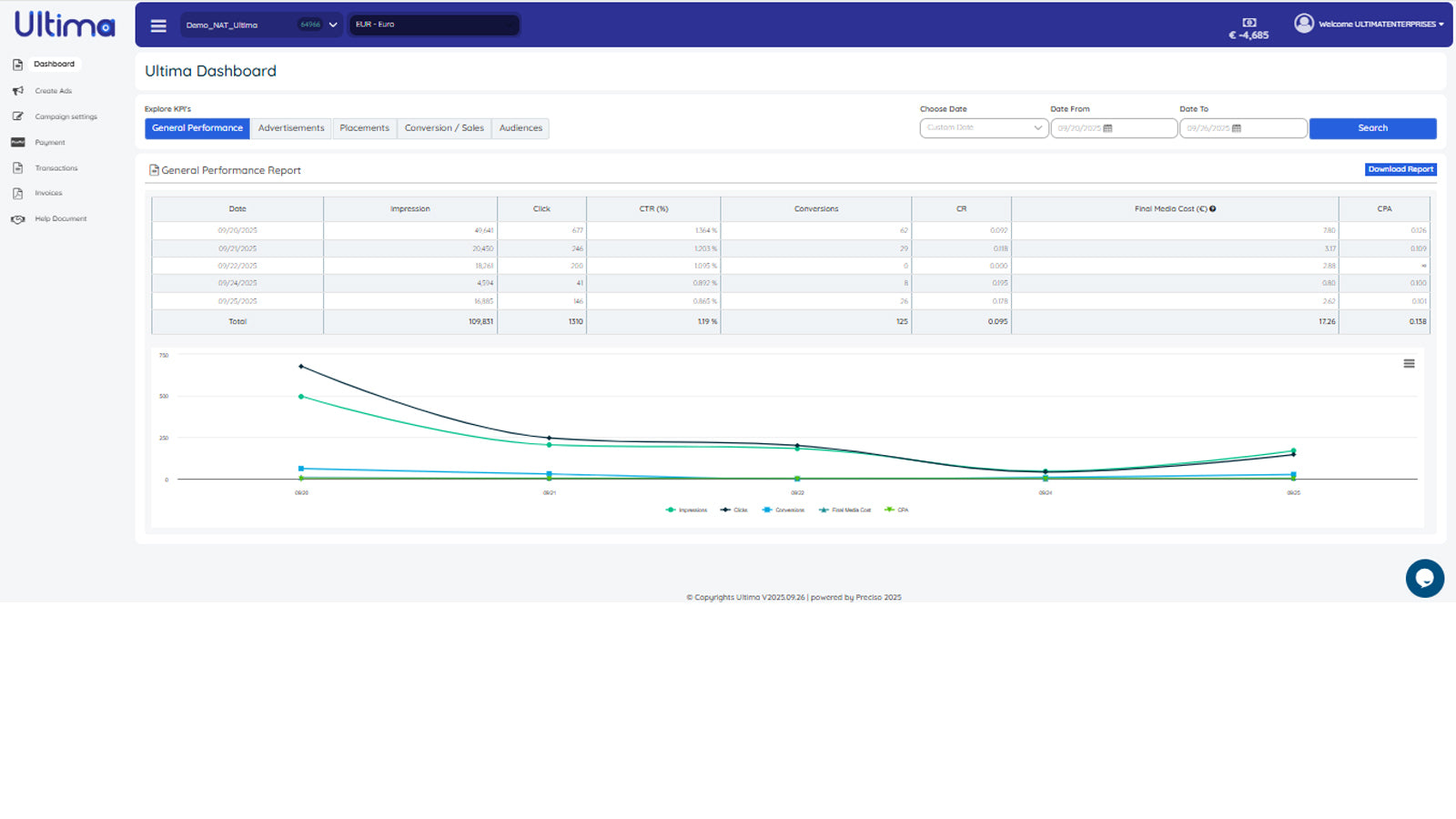
Task: Open the Payment card icon
Action: [x=18, y=142]
